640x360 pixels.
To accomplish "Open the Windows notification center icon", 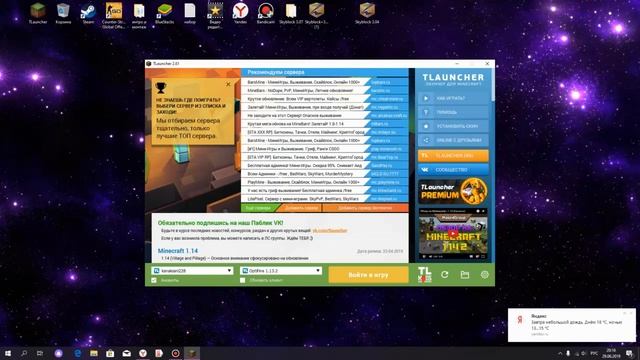I will [x=629, y=353].
